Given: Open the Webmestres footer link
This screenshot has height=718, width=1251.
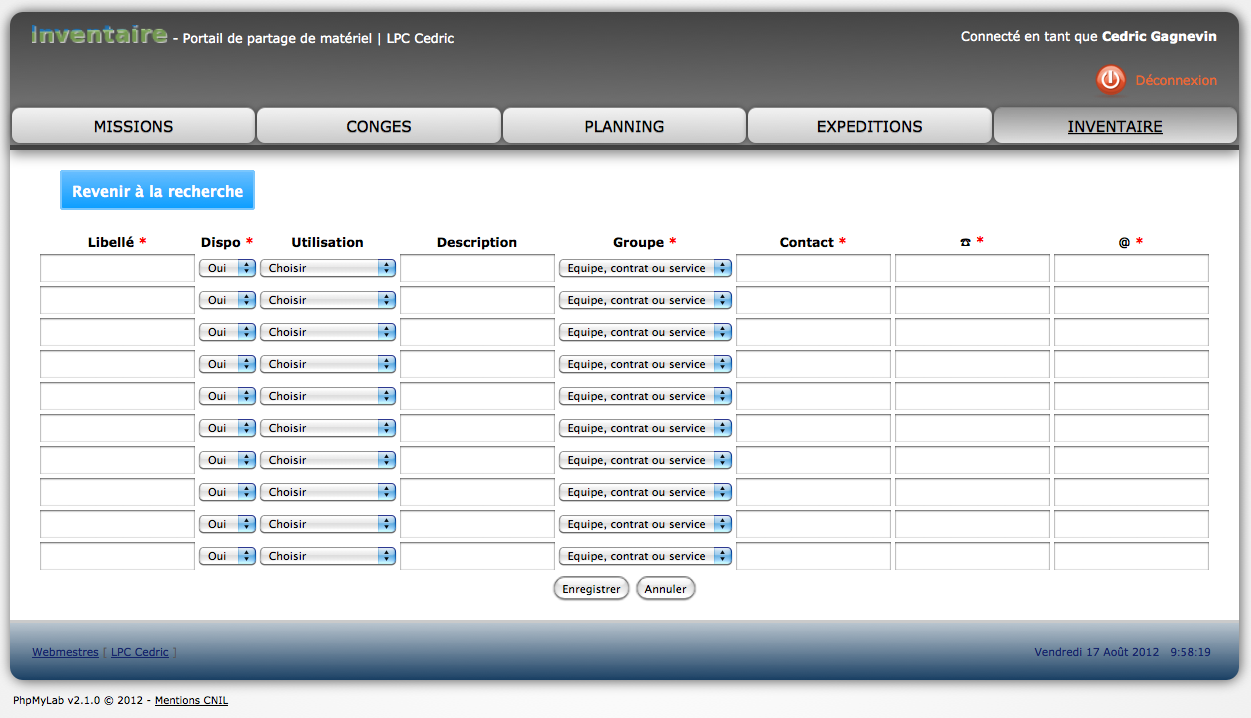Looking at the screenshot, I should [65, 652].
